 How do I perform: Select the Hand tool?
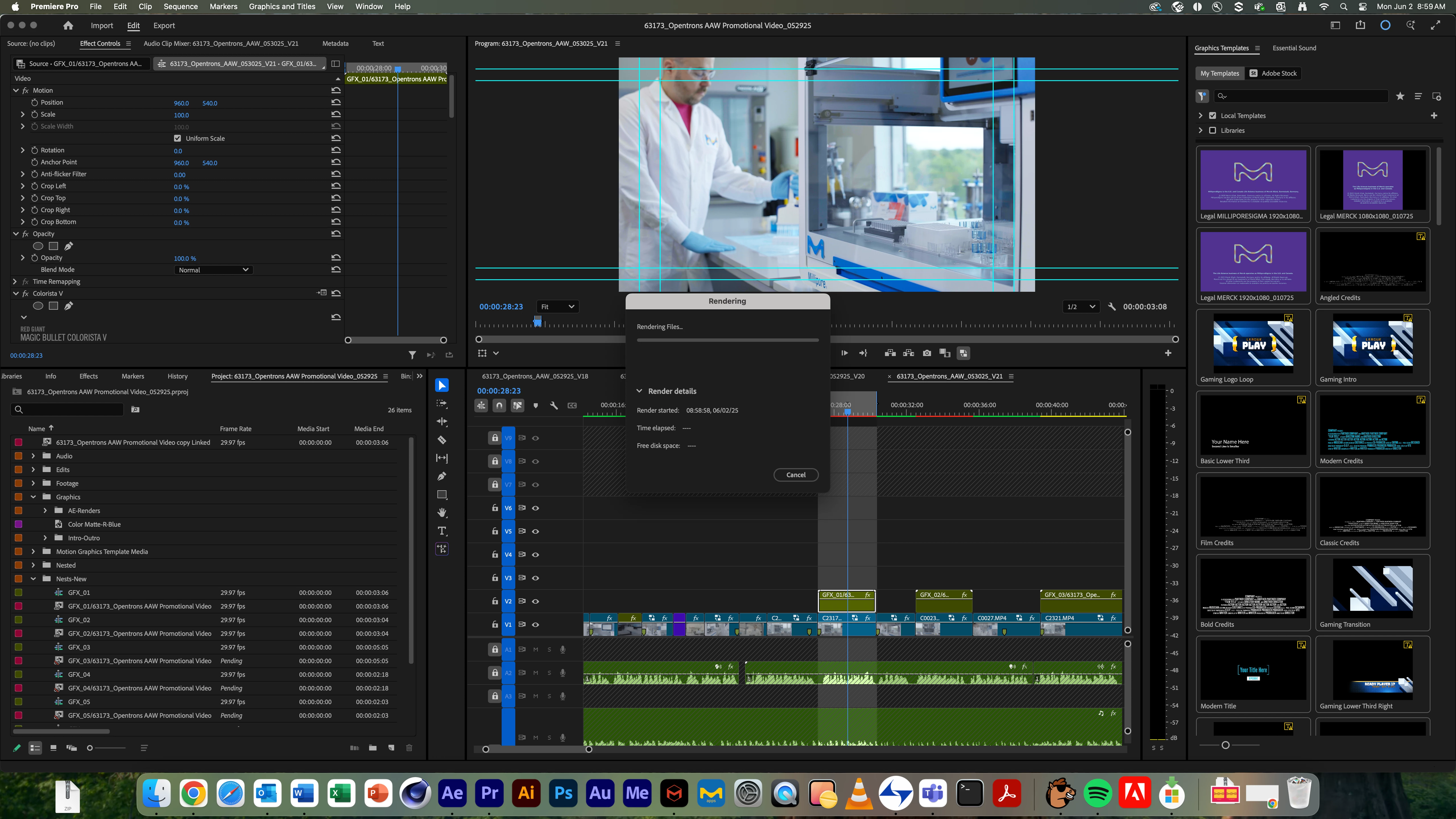(x=442, y=513)
